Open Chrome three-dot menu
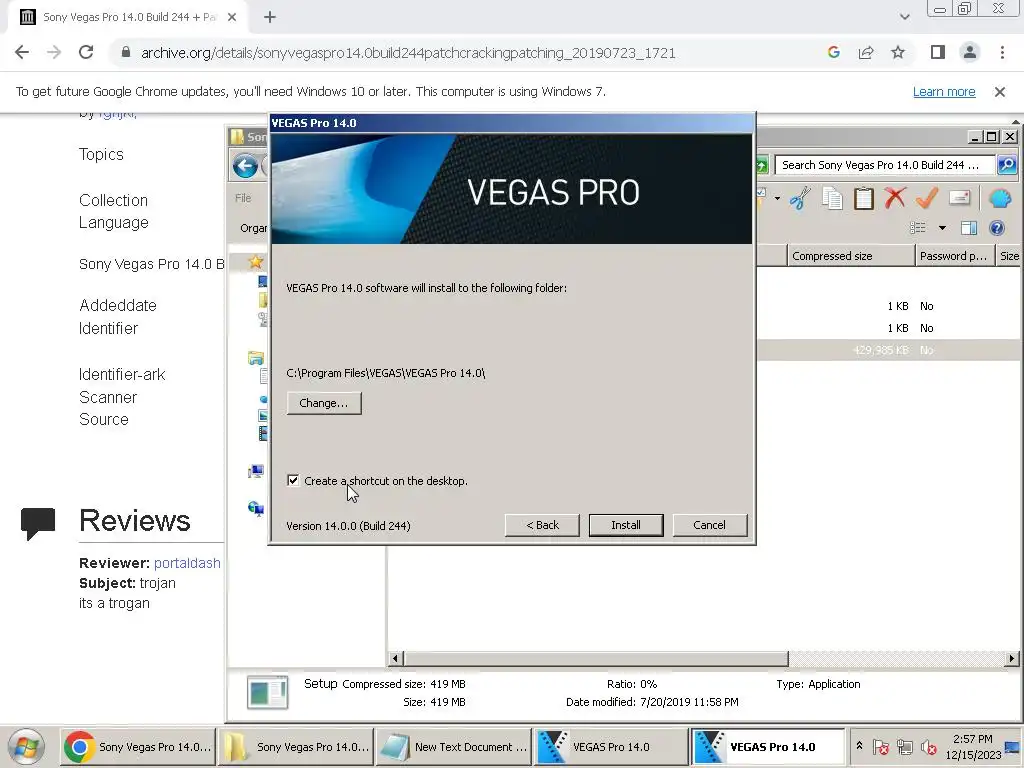The height and width of the screenshot is (768, 1024). [x=1002, y=52]
